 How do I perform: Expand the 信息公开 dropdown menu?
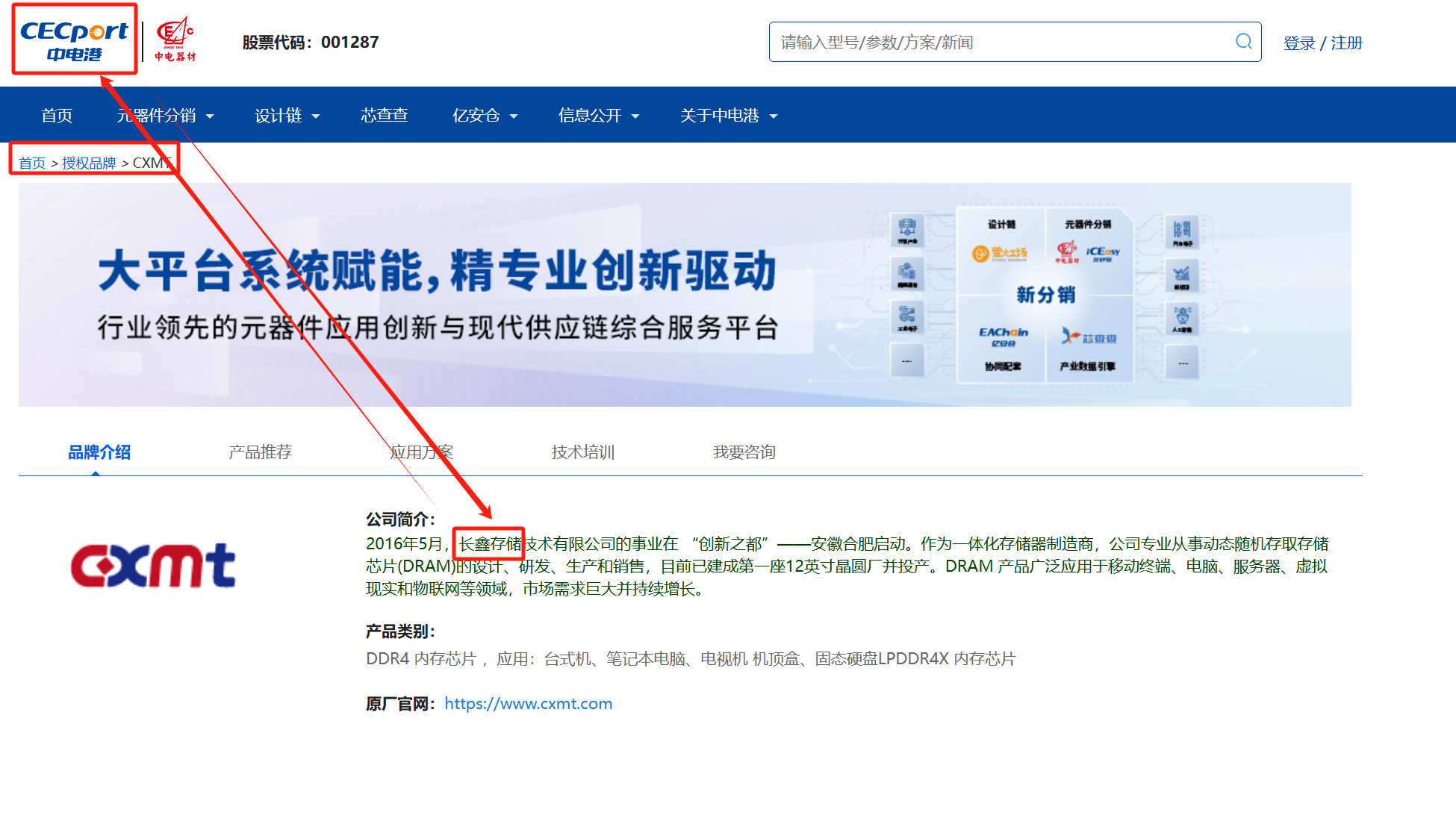[x=599, y=115]
